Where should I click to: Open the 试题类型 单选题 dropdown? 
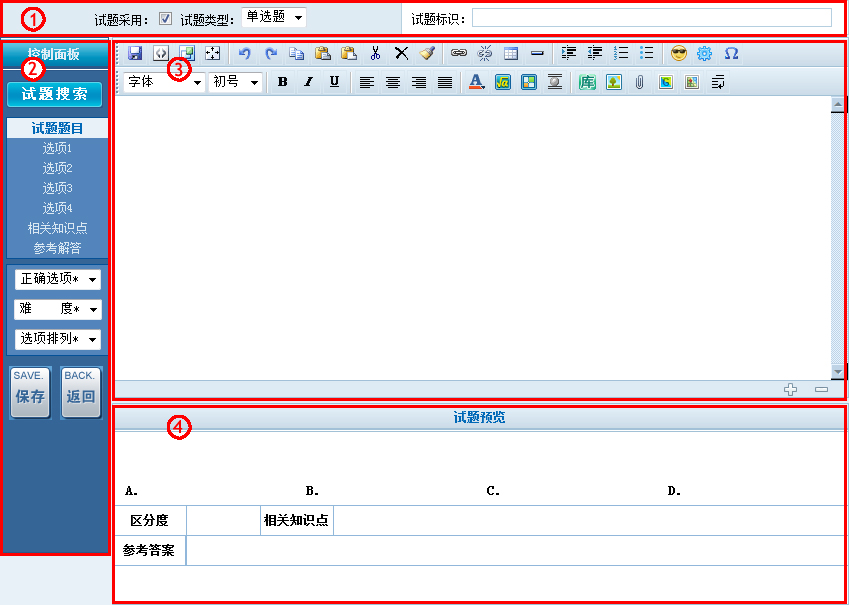274,18
